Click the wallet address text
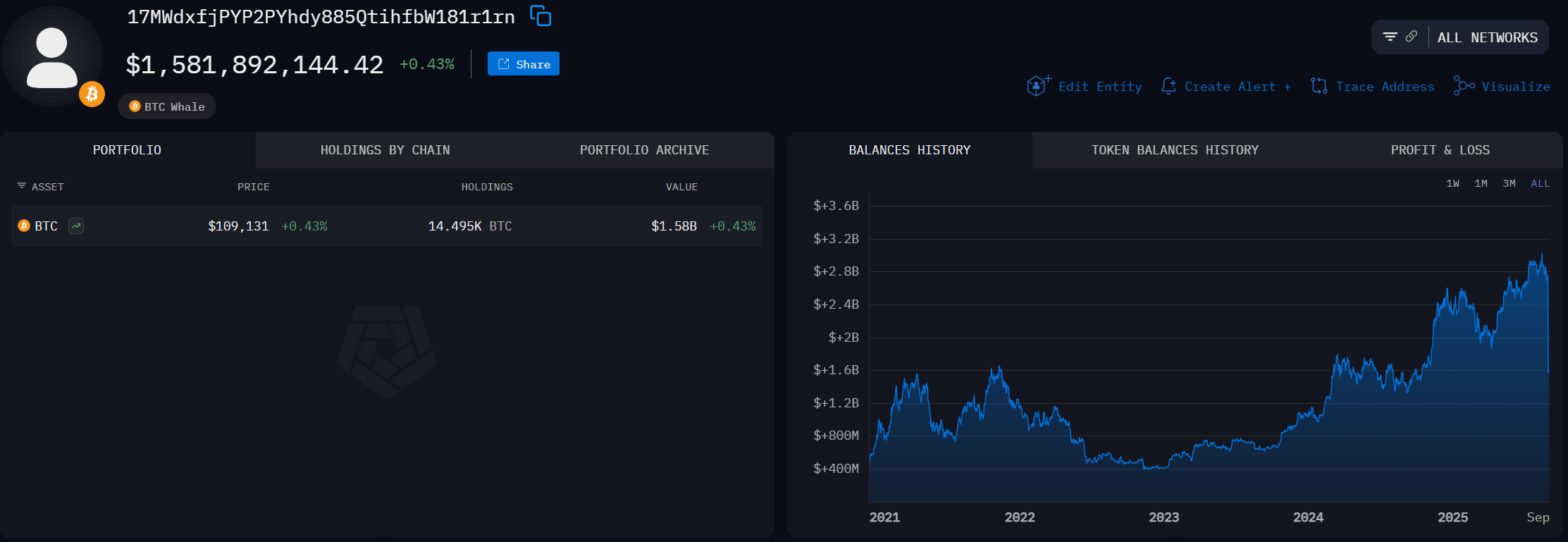This screenshot has height=542, width=1568. pos(321,17)
